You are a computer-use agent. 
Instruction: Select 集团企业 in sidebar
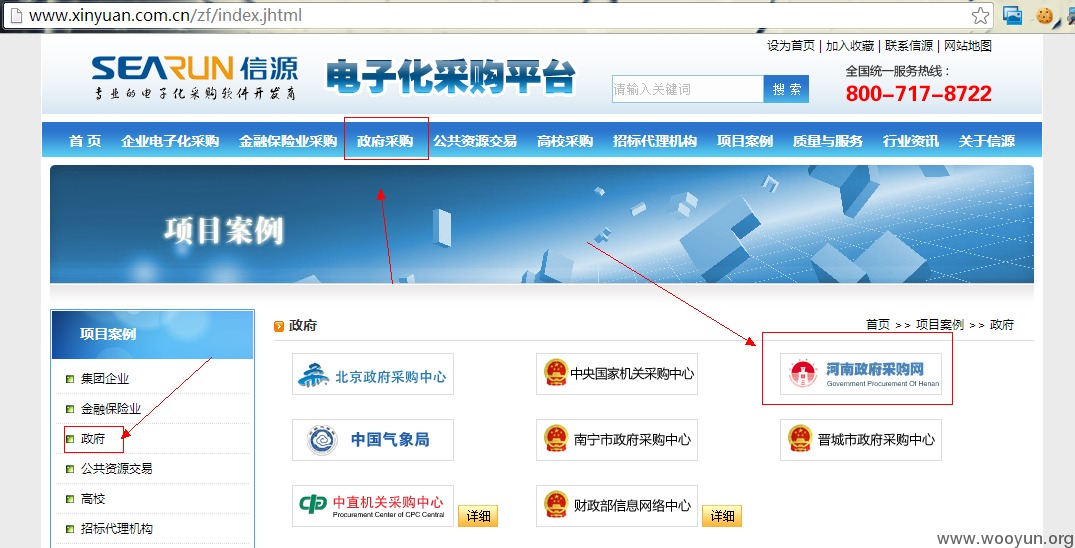point(105,379)
